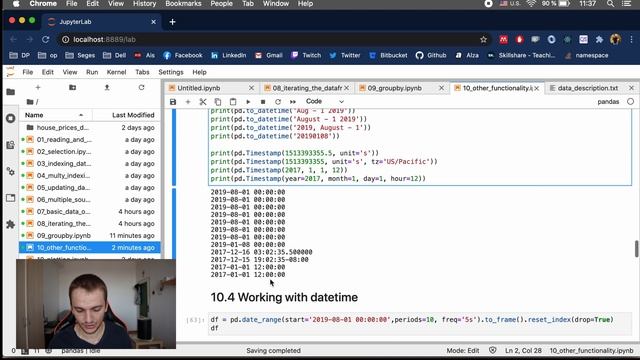Open Running Terminals and Kernels sidebar icon

click(x=11, y=118)
